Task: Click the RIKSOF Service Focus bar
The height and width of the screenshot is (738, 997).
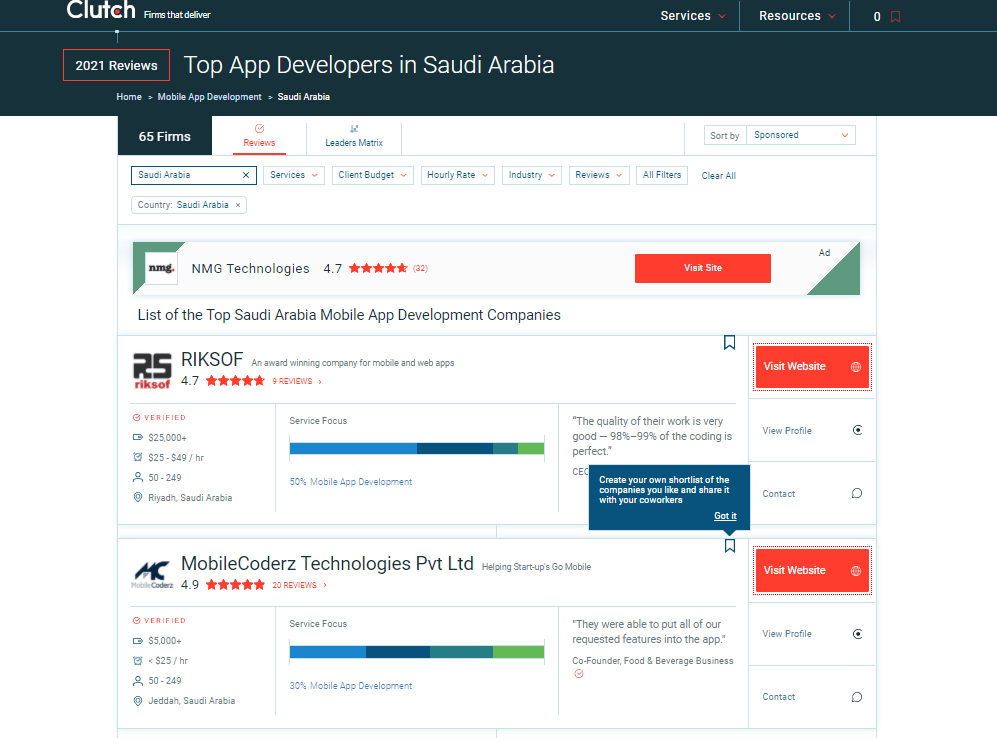Action: (x=417, y=449)
